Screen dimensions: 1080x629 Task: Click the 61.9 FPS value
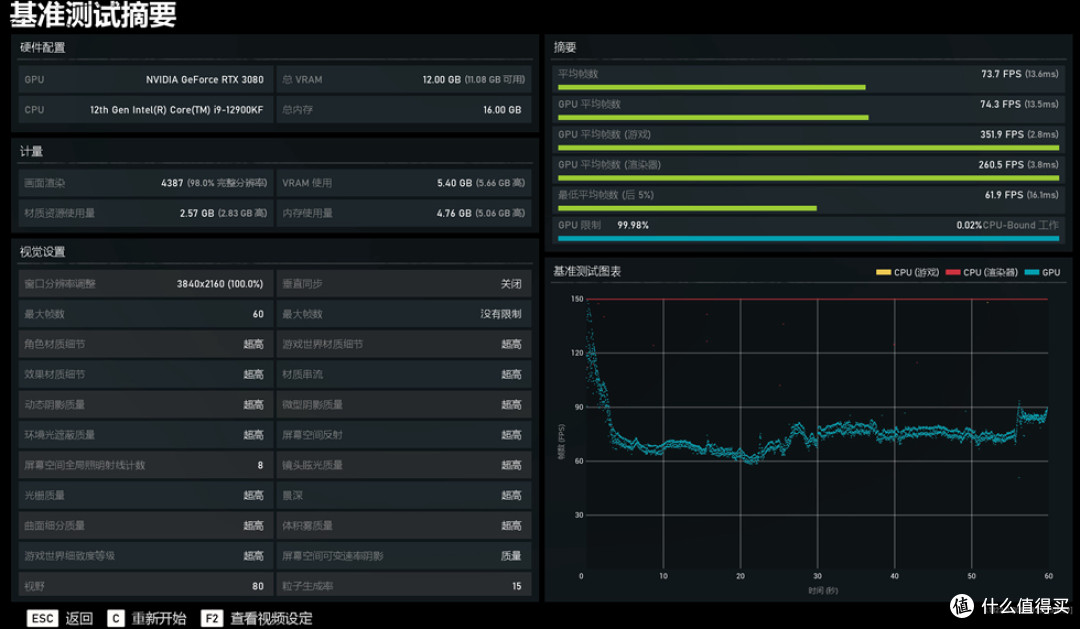click(x=1021, y=195)
